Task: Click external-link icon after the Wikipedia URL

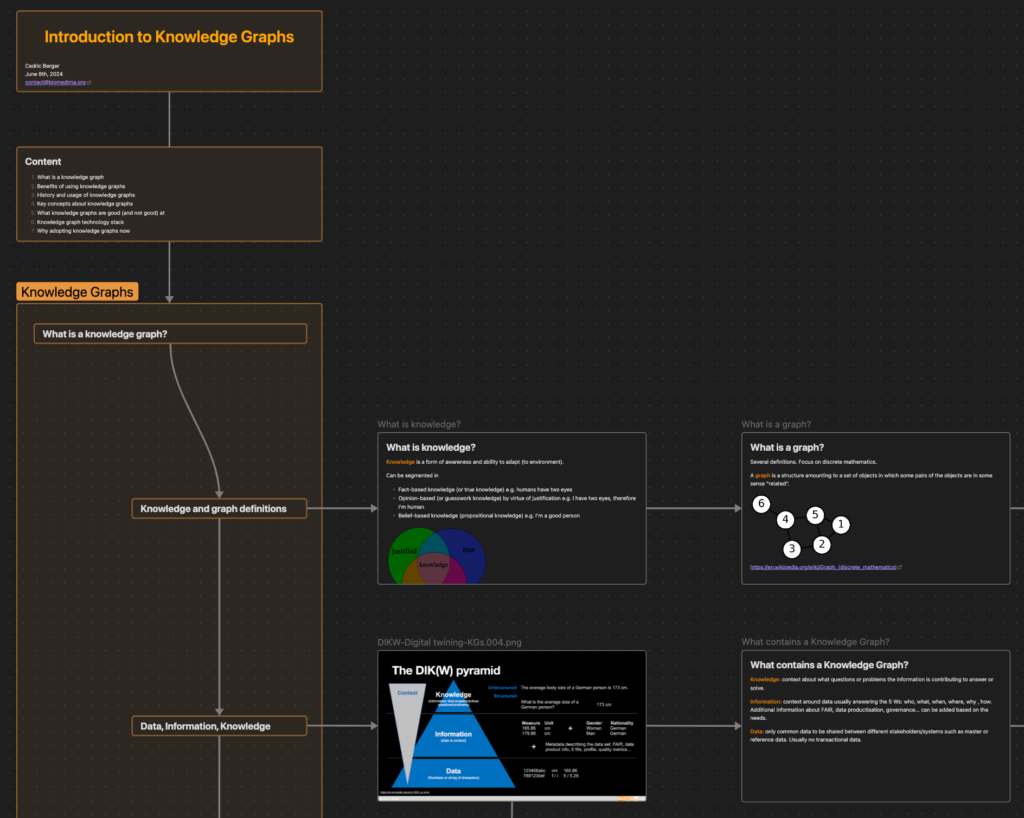Action: tap(900, 567)
